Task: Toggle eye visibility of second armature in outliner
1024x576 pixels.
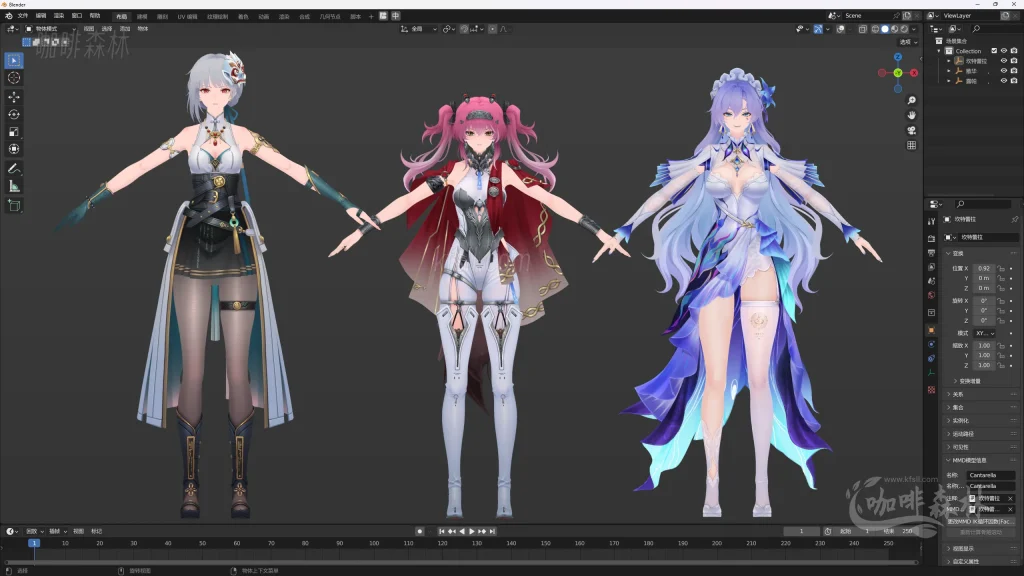Action: [1004, 71]
